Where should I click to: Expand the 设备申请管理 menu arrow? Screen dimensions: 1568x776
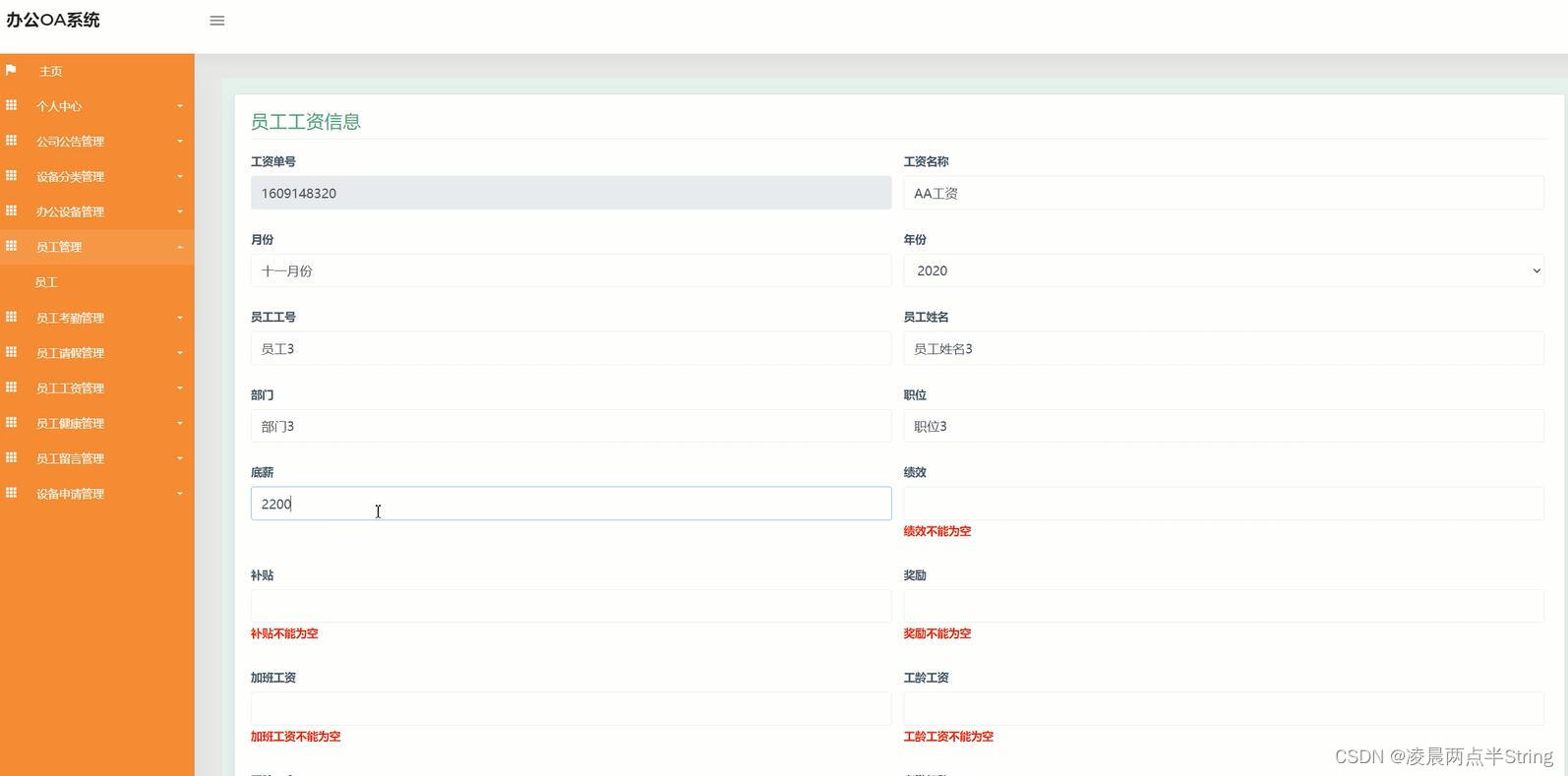tap(180, 494)
